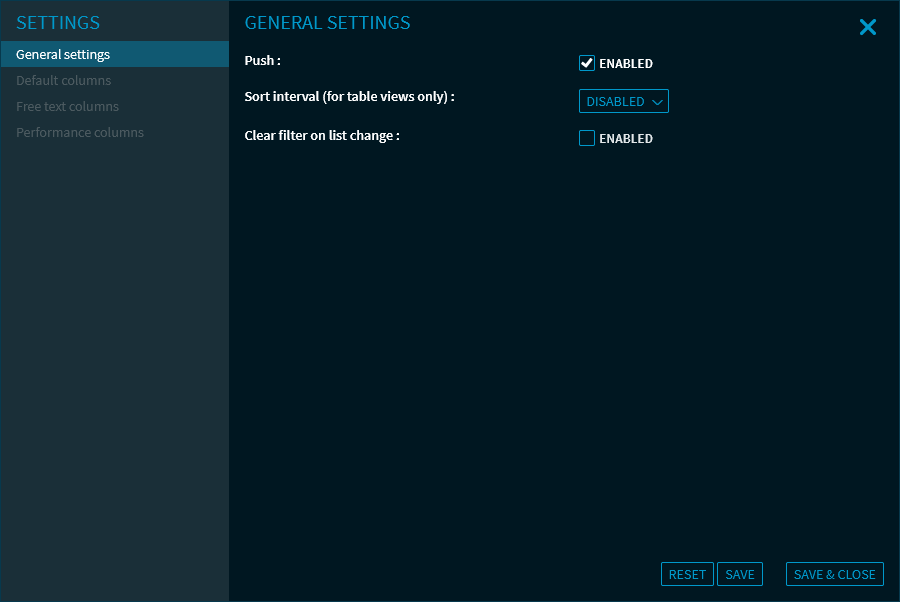
Task: Click the chevron arrow in the Sort interval dropdown
Action: point(657,102)
